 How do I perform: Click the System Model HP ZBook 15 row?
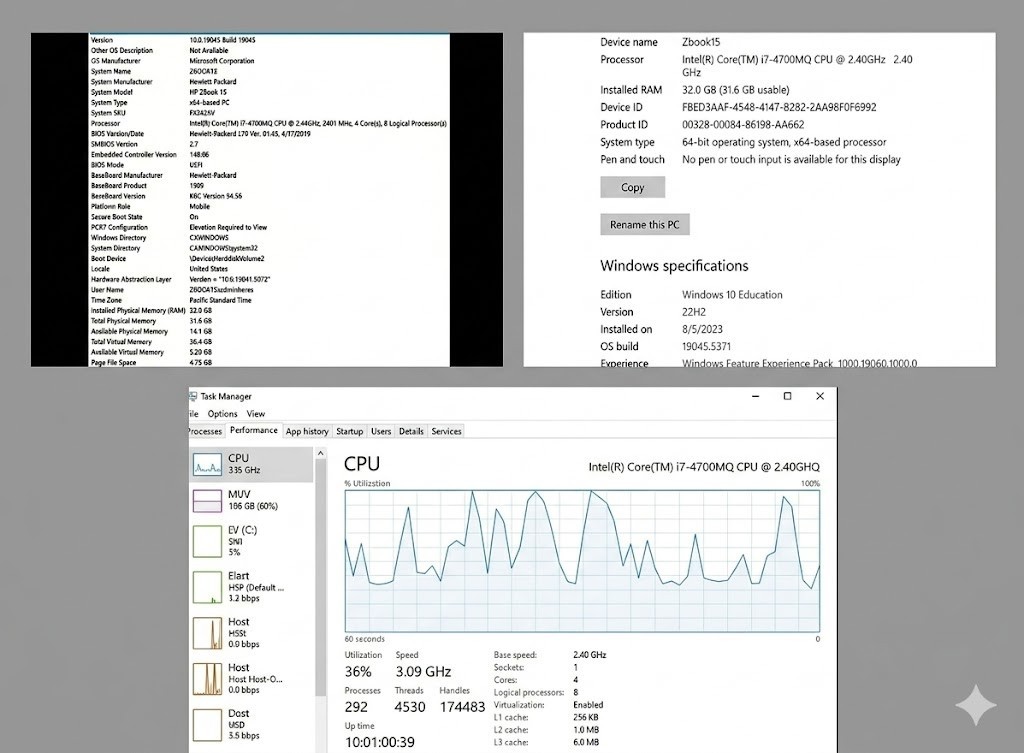coord(269,92)
